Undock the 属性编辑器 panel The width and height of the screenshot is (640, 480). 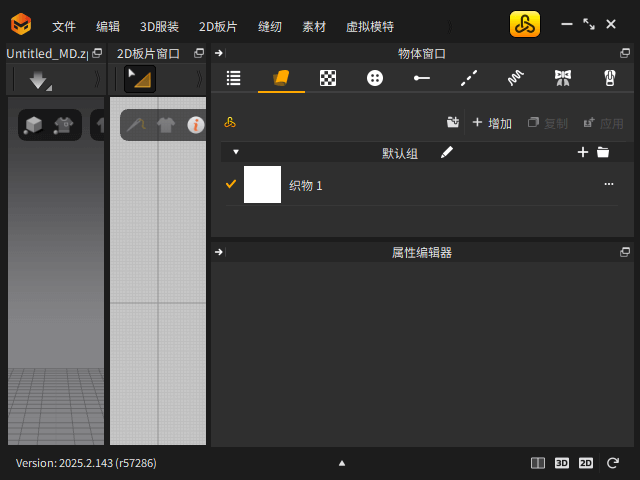625,252
